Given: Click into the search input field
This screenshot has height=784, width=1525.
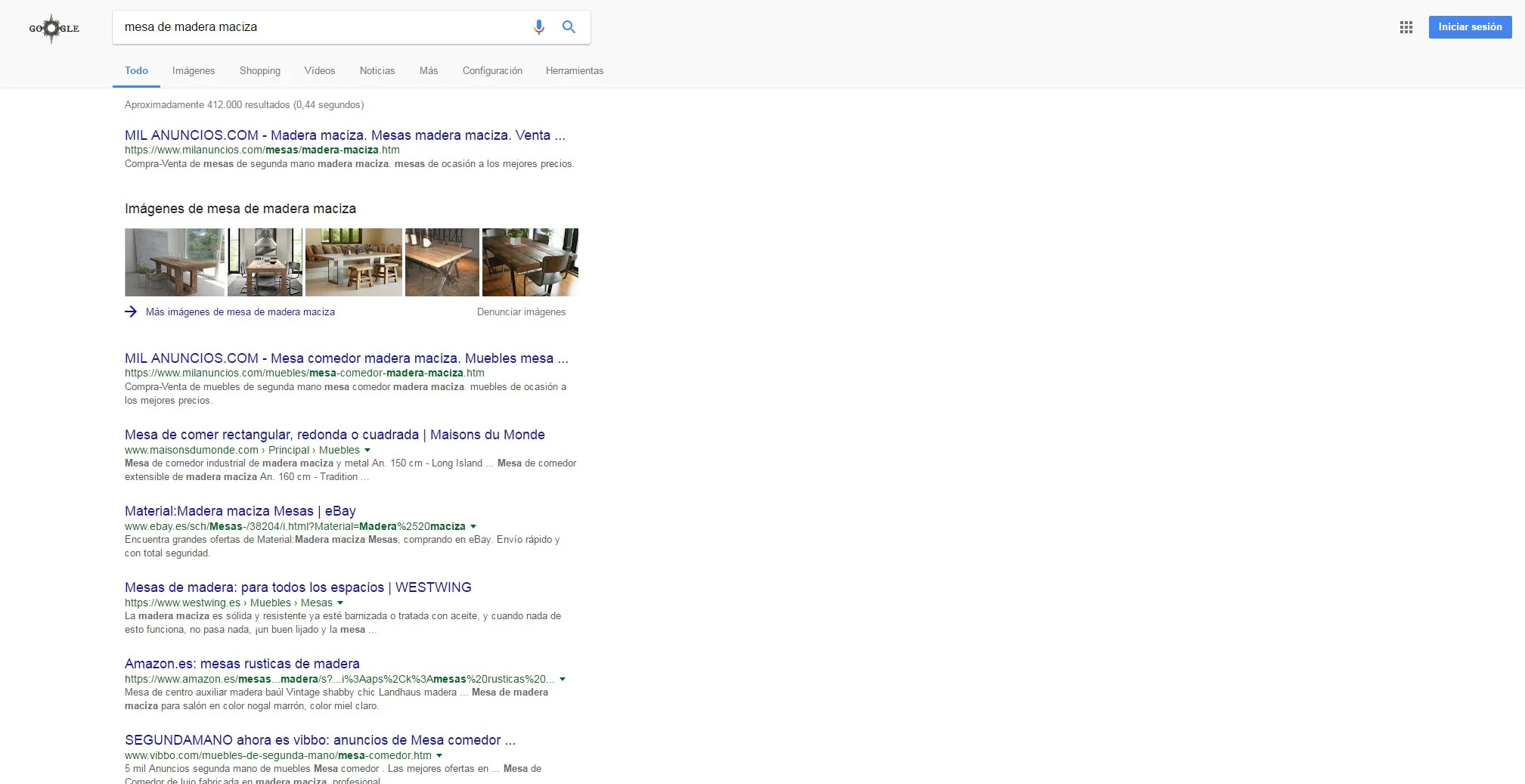Looking at the screenshot, I should pyautogui.click(x=321, y=27).
